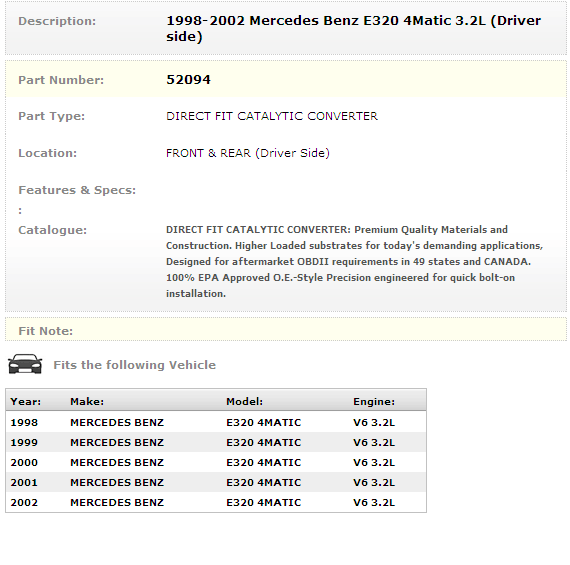The height and width of the screenshot is (565, 570).
Task: Click the 'Location:' label
Action: coord(48,153)
